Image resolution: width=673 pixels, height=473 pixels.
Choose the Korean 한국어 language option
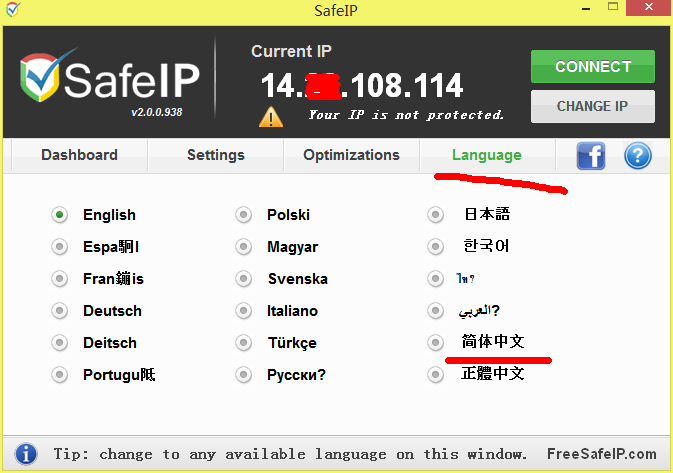435,247
